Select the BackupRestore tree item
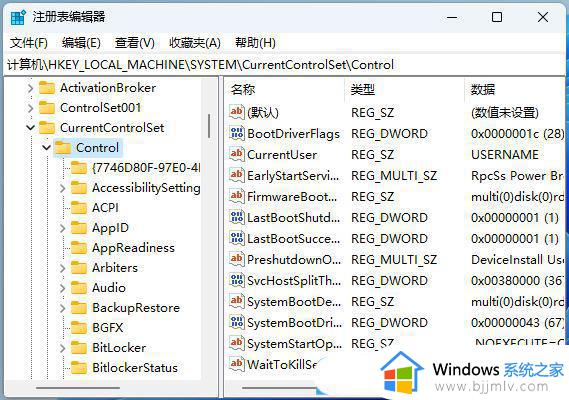Image resolution: width=569 pixels, height=400 pixels. point(136,308)
